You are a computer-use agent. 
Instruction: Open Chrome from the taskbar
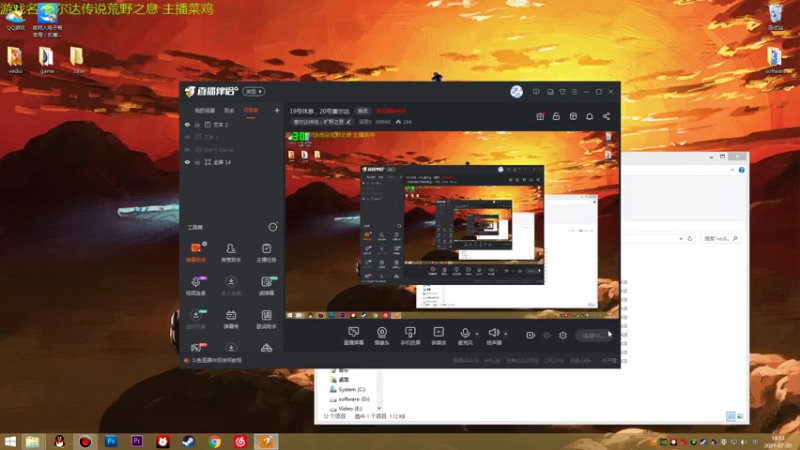(x=214, y=441)
